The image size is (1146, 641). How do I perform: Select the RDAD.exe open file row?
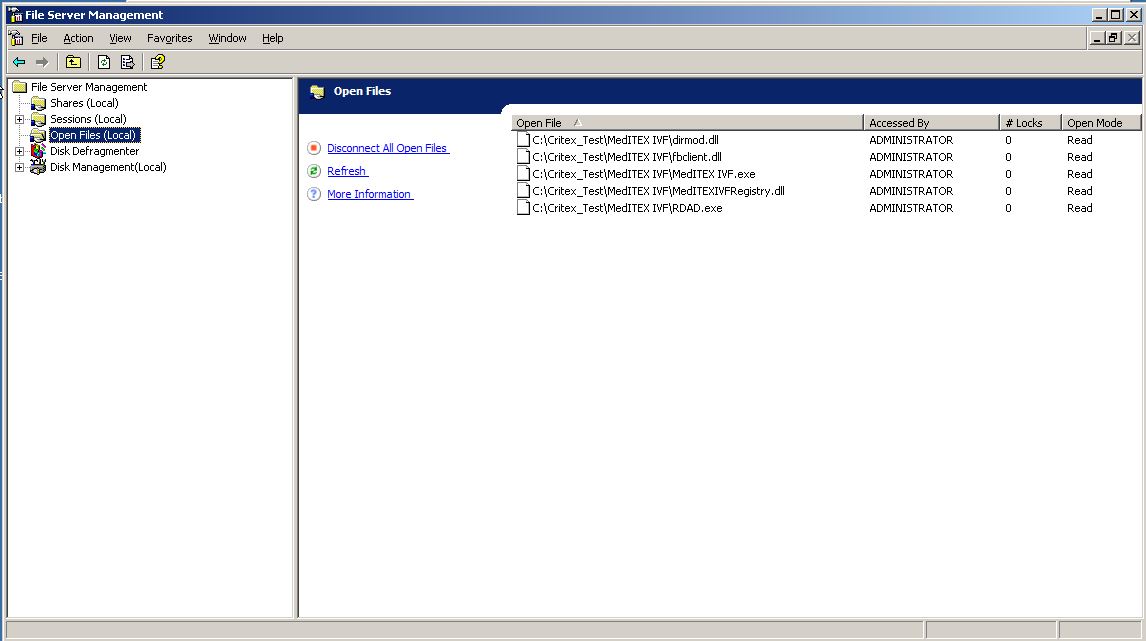[x=826, y=208]
